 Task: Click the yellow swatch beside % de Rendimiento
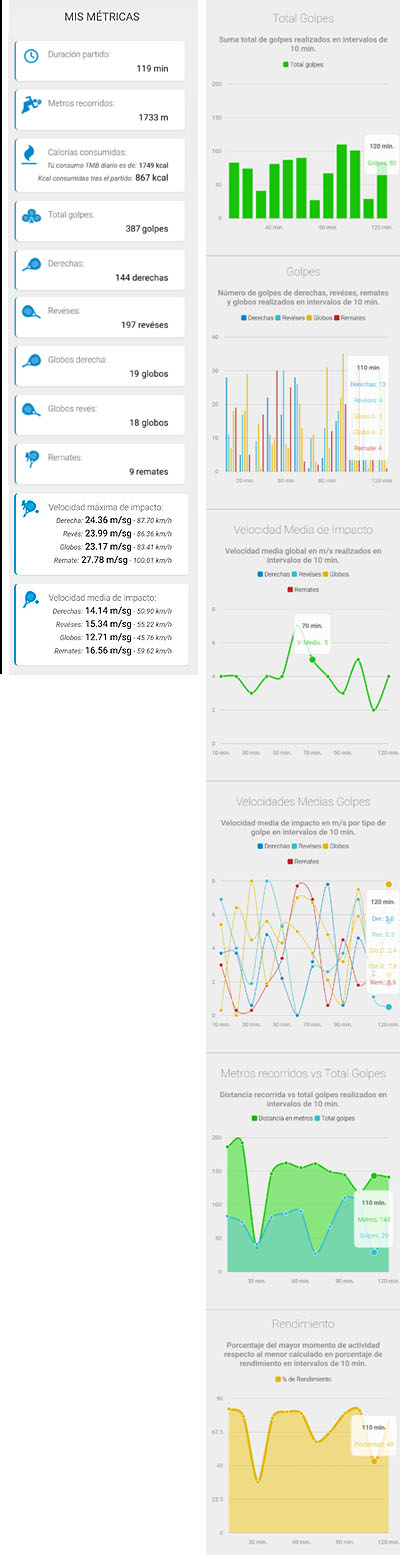pyautogui.click(x=278, y=1380)
